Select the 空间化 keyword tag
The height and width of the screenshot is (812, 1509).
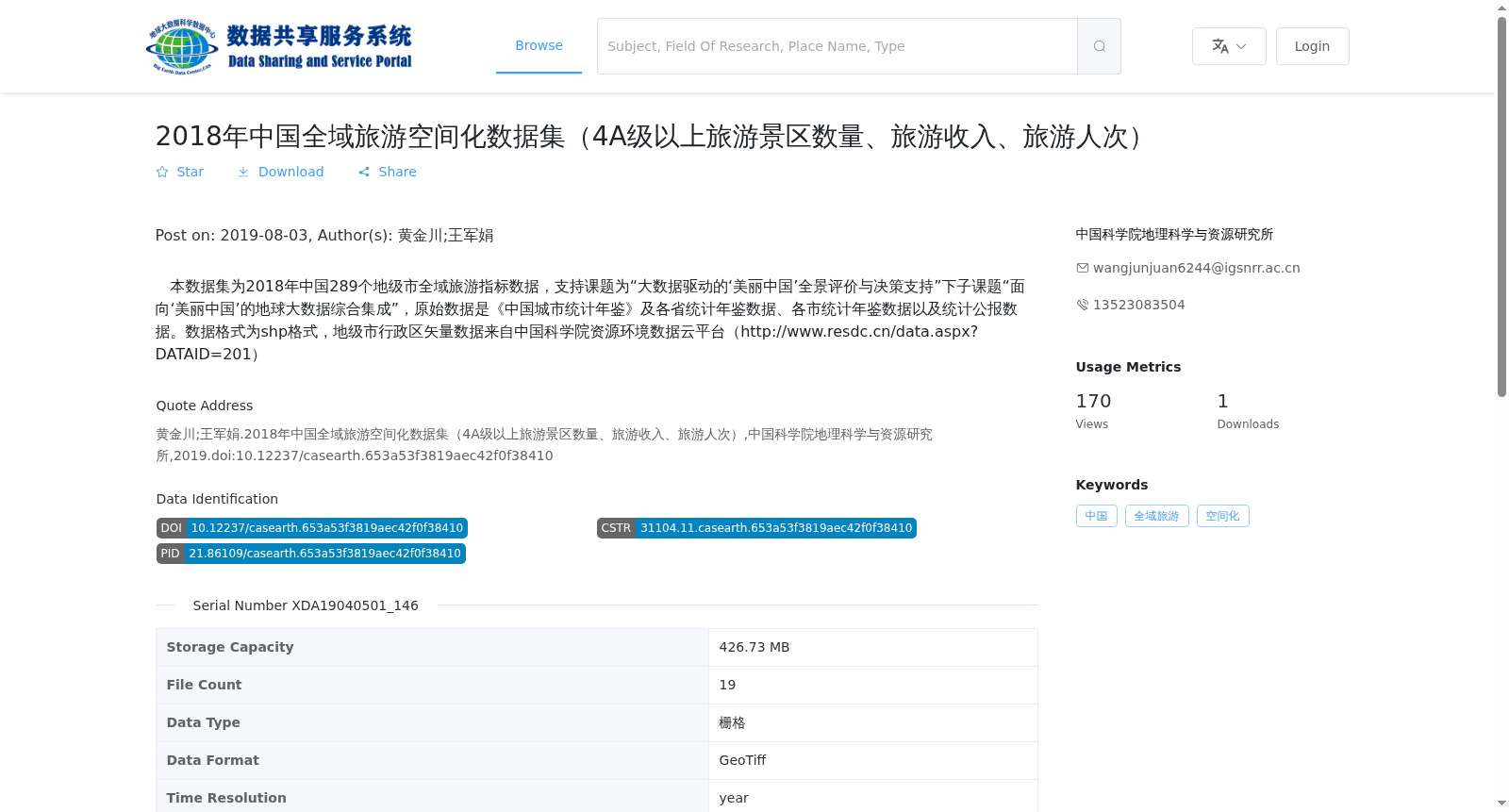[x=1222, y=516]
